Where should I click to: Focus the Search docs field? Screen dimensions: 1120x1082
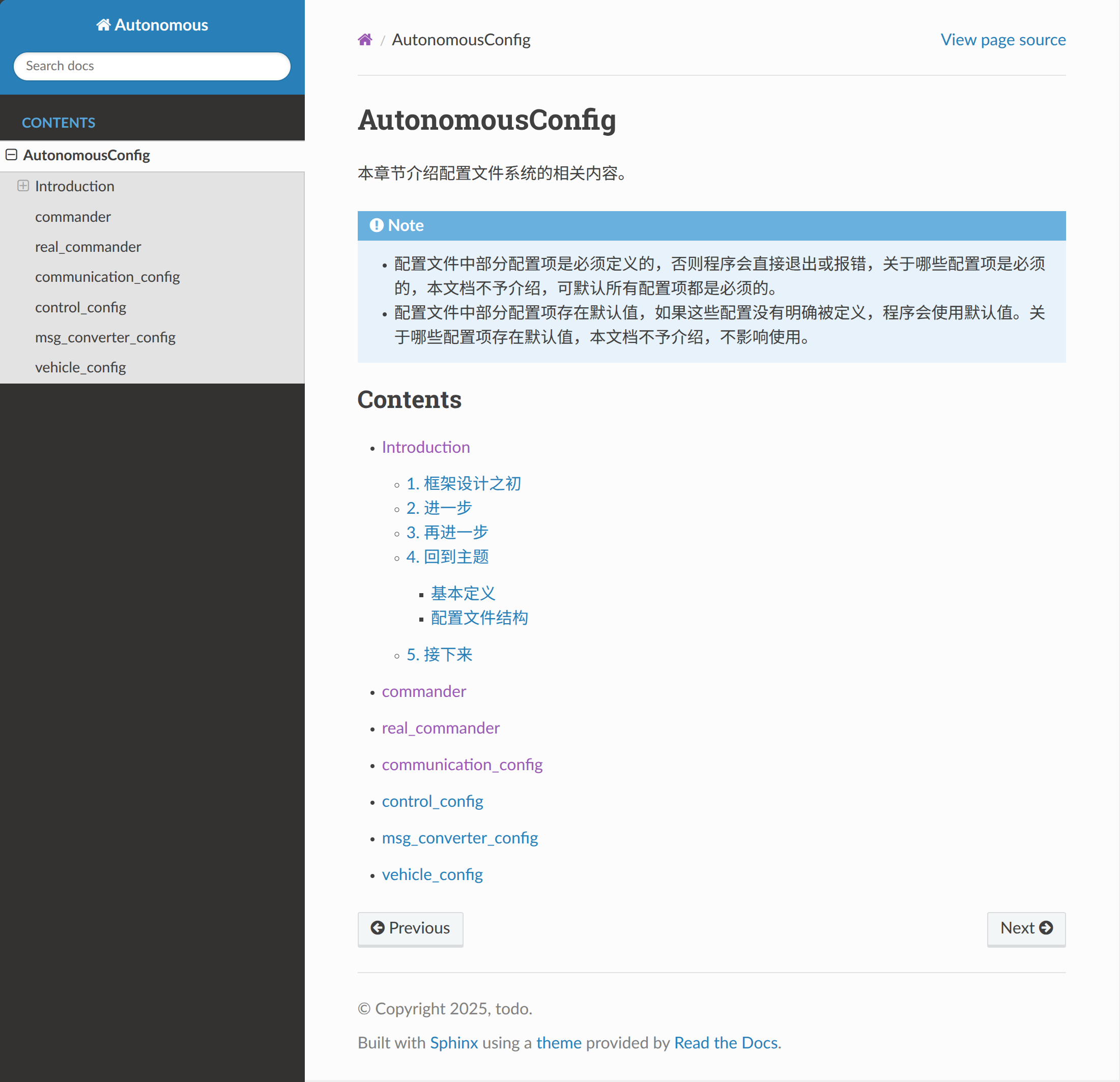click(152, 66)
